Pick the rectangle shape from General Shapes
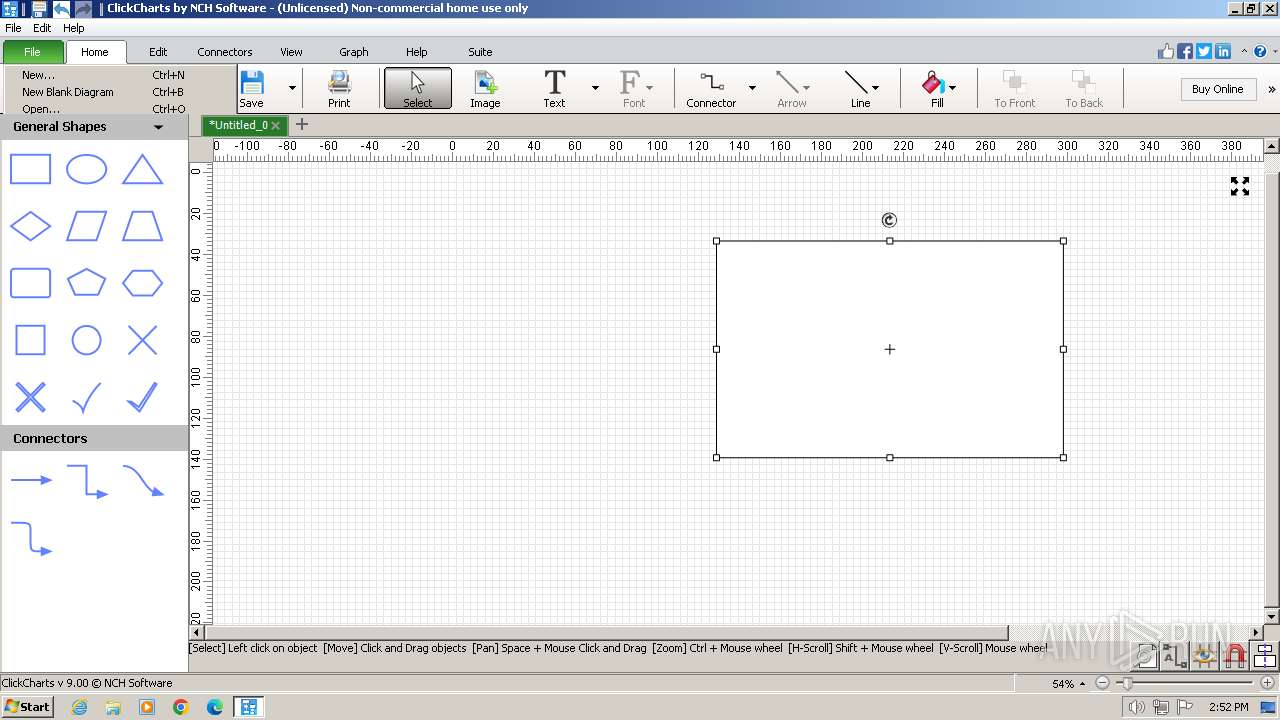Image resolution: width=1280 pixels, height=720 pixels. pyautogui.click(x=30, y=169)
